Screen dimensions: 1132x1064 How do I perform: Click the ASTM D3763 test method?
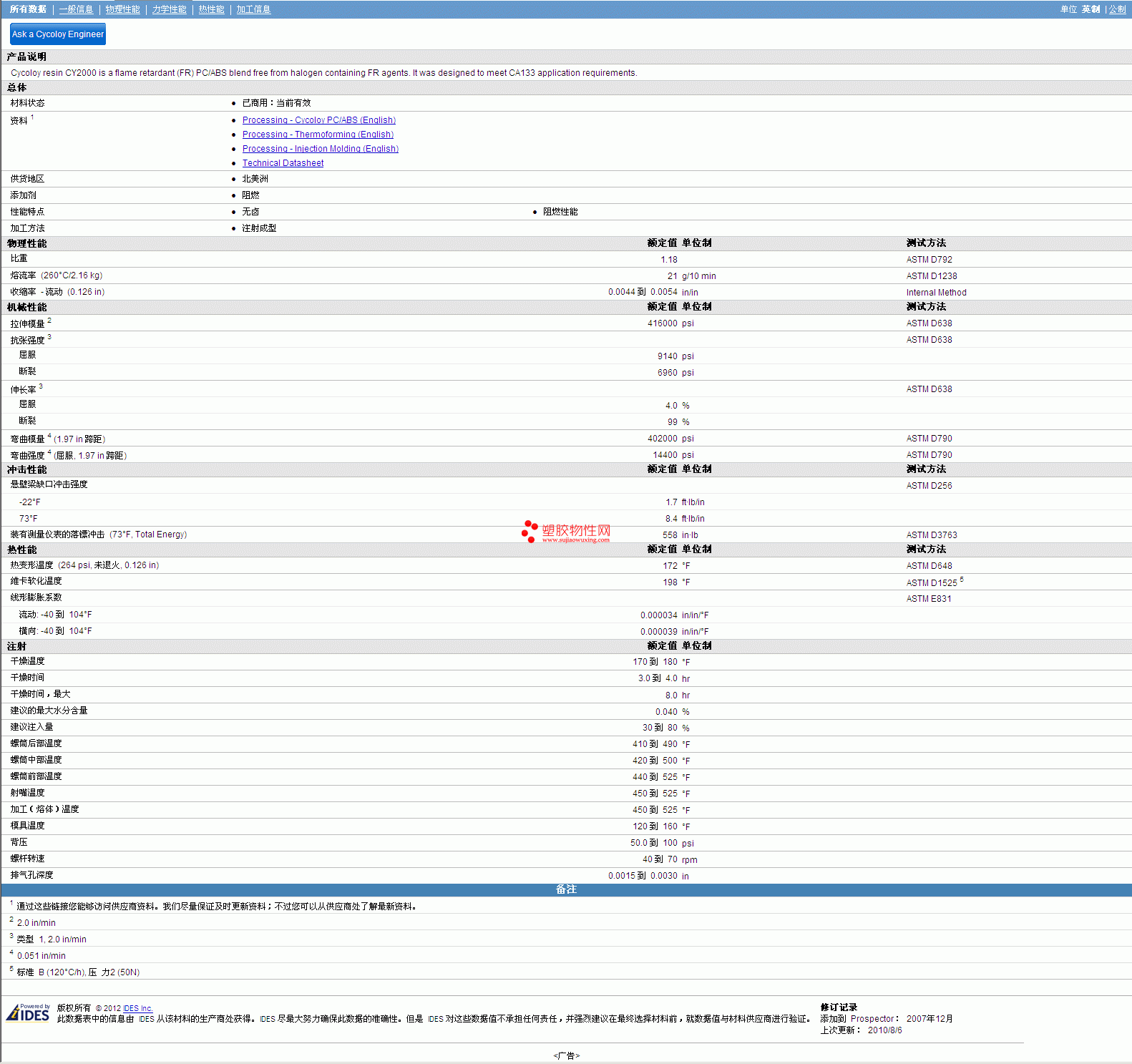click(x=932, y=535)
